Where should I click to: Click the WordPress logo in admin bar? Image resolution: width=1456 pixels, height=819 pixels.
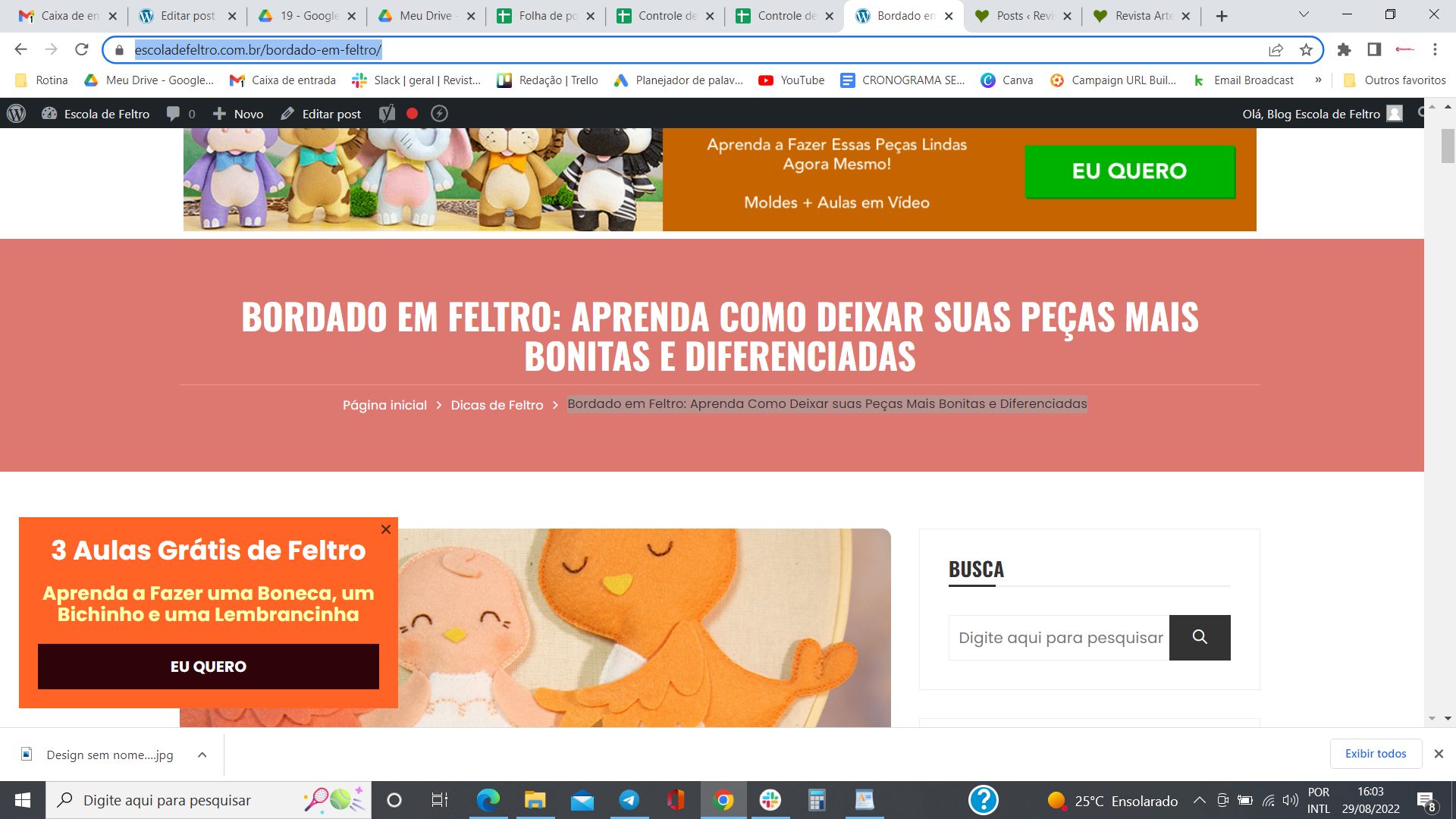[16, 114]
